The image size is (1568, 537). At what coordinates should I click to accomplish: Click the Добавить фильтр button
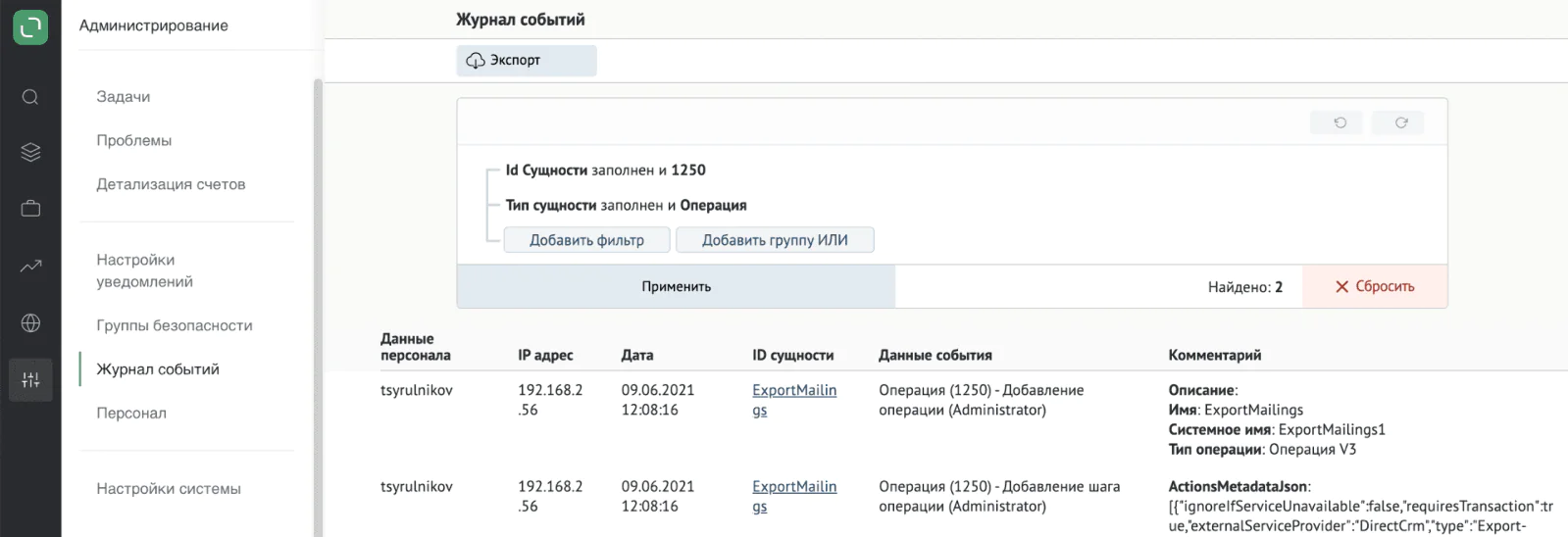pos(587,240)
